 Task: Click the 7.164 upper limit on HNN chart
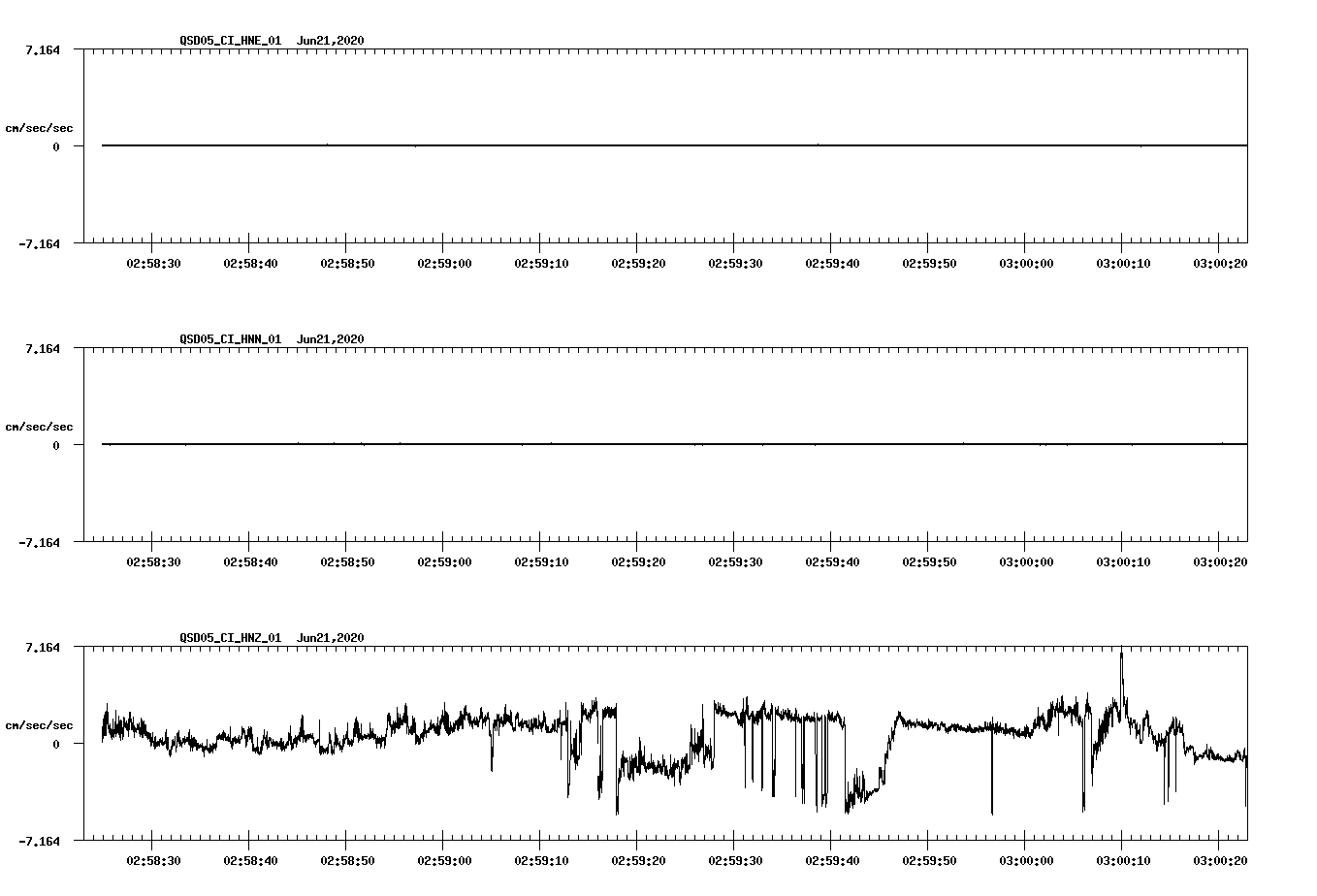point(43,348)
